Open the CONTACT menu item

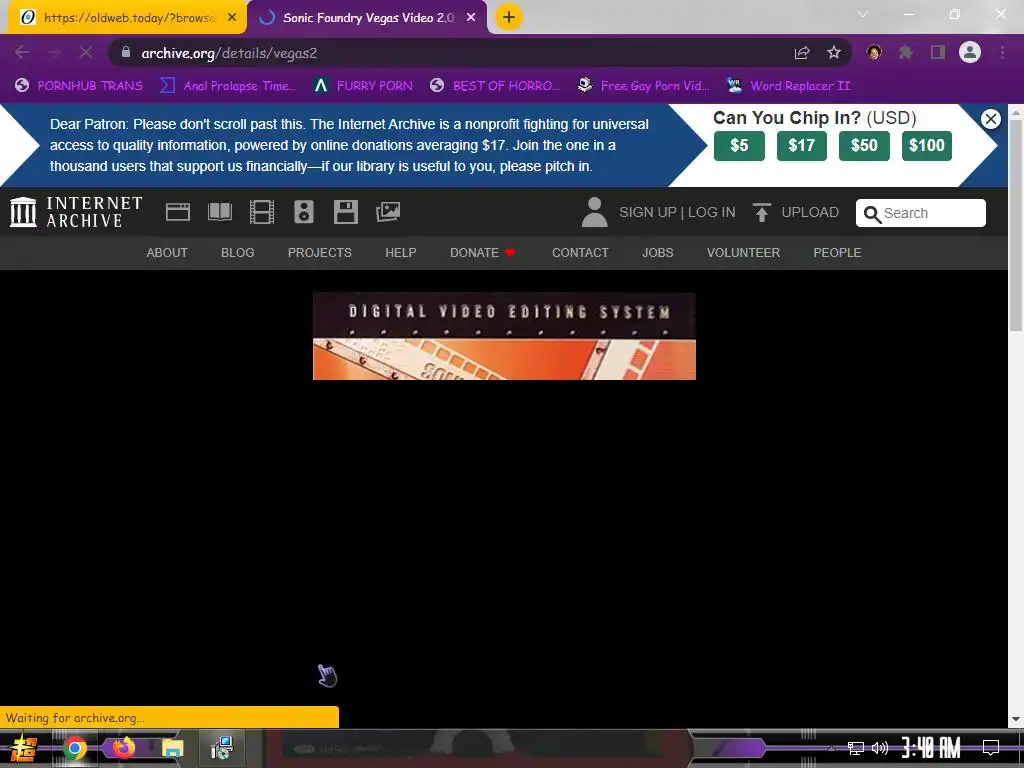pyautogui.click(x=580, y=253)
